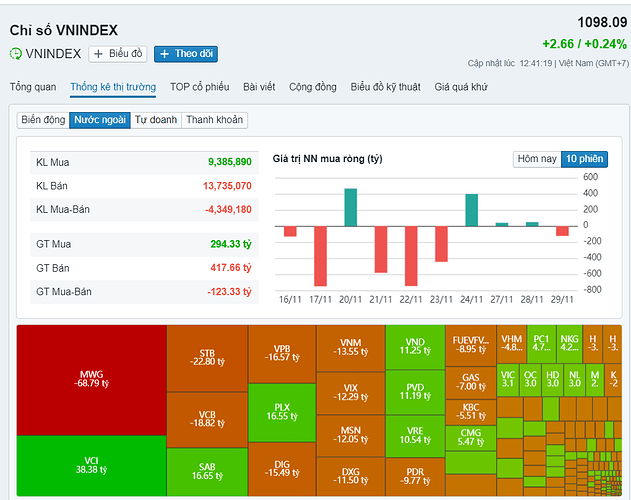This screenshot has height=500, width=631.
Task: Click the Chỉ số VNINDEX heading
Action: [x=64, y=31]
